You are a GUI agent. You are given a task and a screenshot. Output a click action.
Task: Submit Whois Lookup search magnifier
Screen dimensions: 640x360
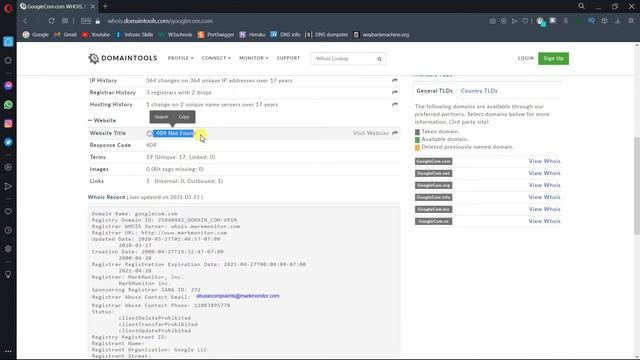point(380,59)
